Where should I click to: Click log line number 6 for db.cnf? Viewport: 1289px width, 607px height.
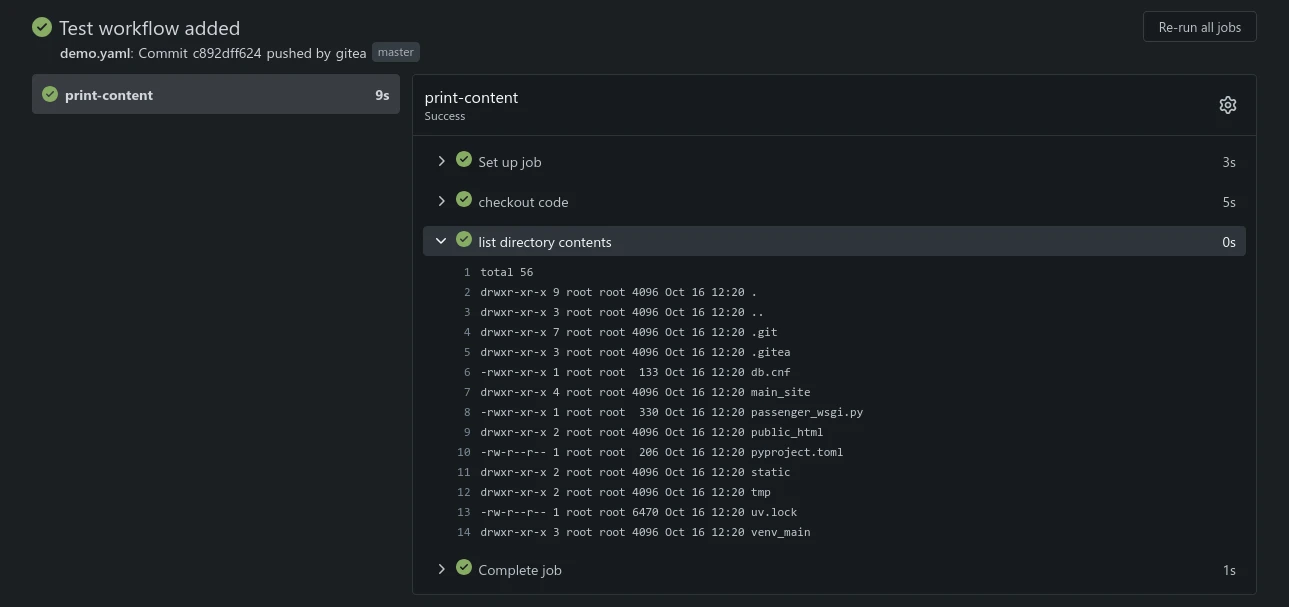(x=466, y=372)
